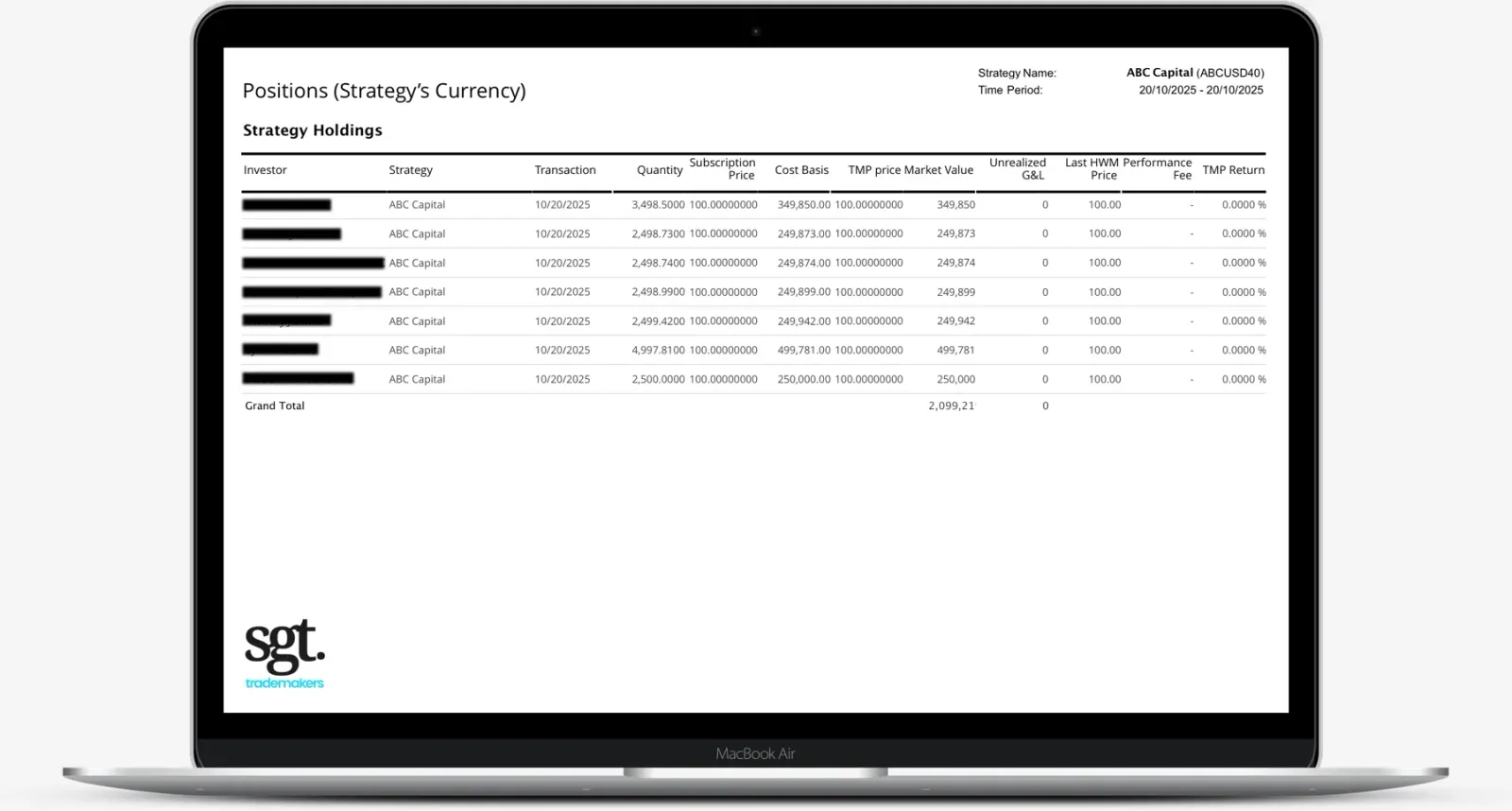
Task: Click market value 349,850
Action: 955,205
